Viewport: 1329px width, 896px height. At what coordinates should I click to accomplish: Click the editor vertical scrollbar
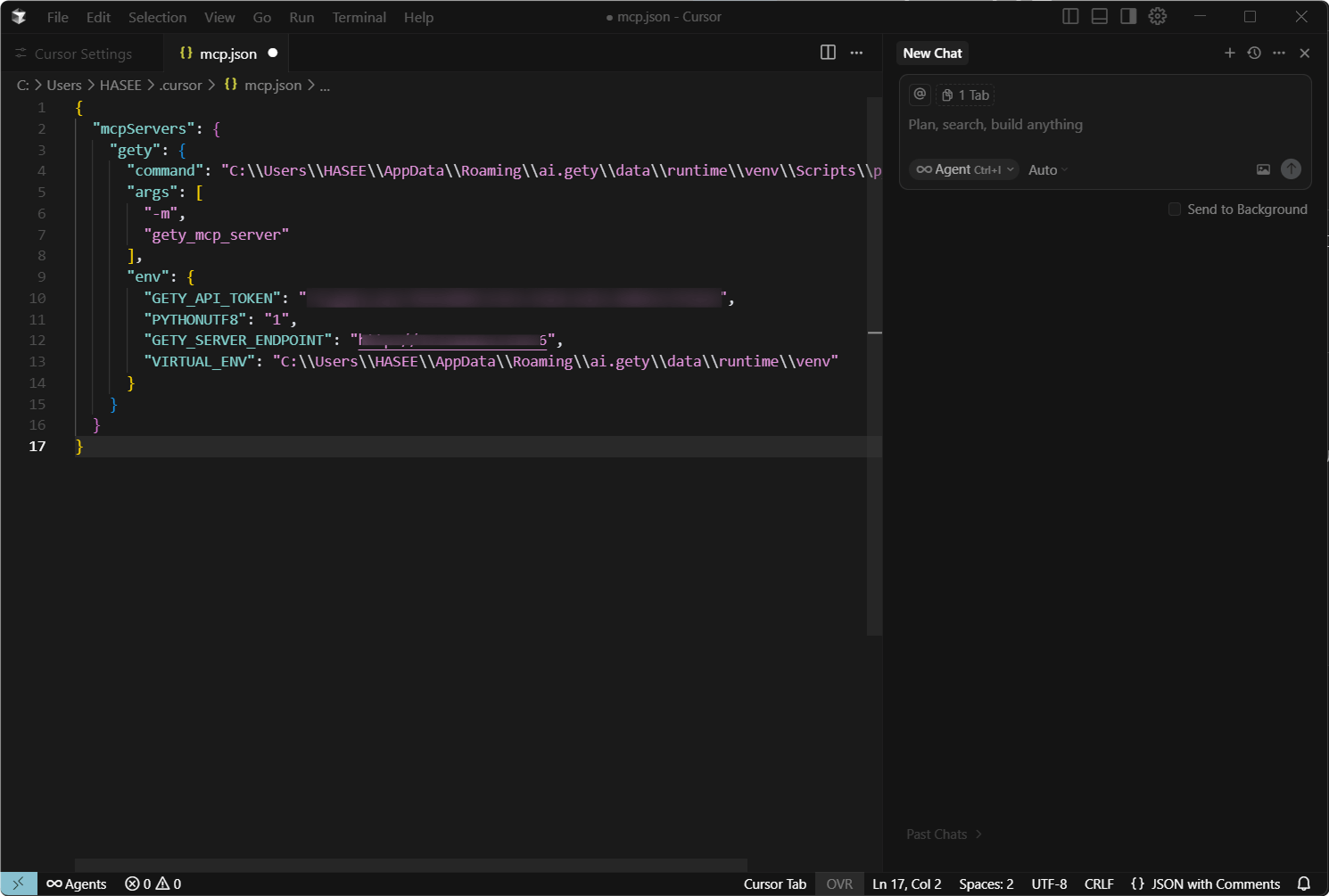tap(874, 366)
